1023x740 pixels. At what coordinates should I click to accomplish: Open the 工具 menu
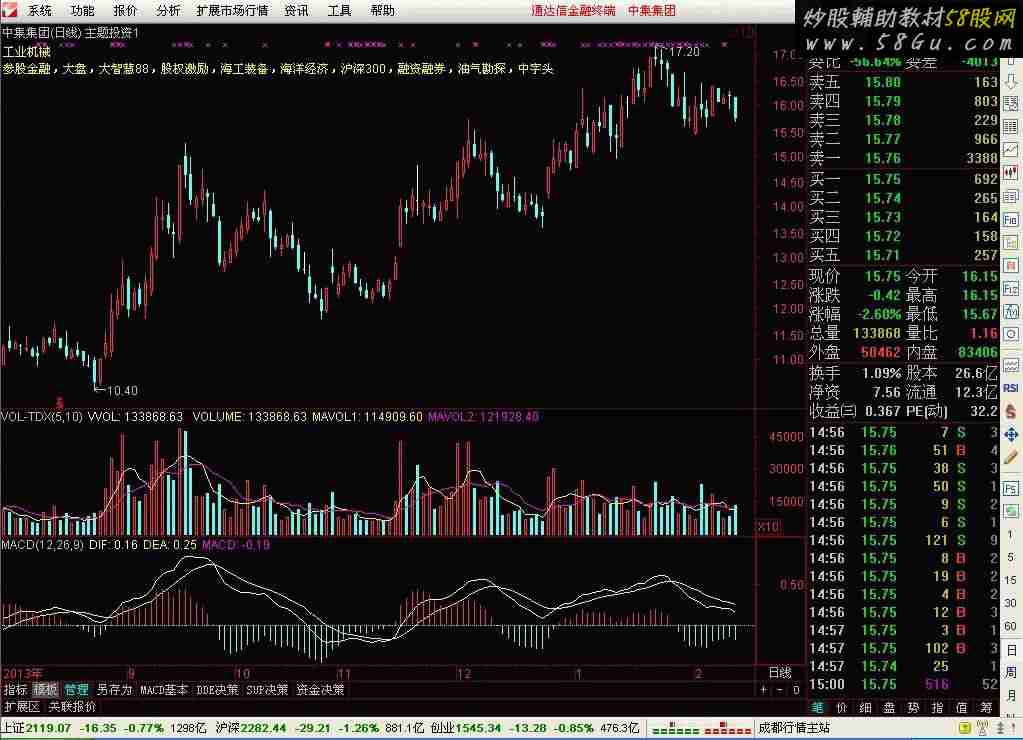339,10
